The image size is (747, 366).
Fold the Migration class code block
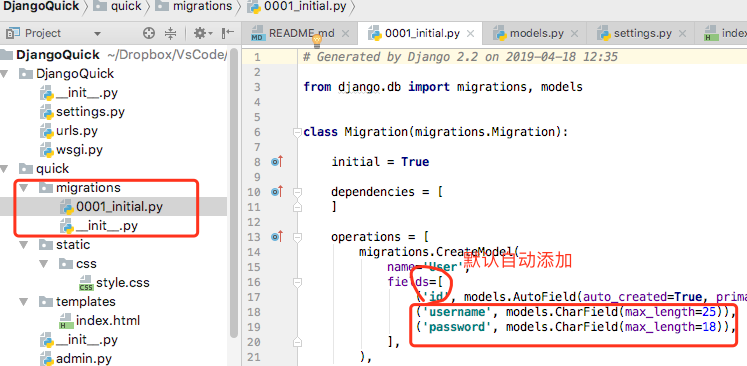298,132
